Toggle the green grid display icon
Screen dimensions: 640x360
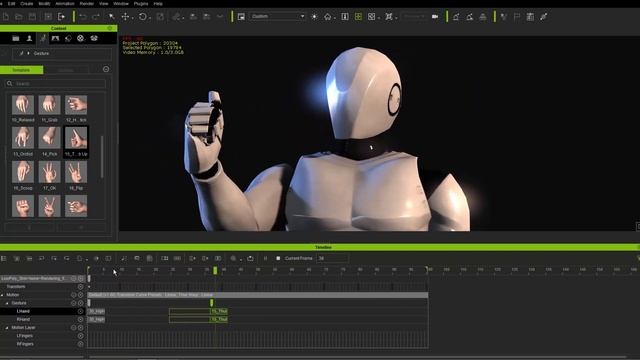pos(358,17)
